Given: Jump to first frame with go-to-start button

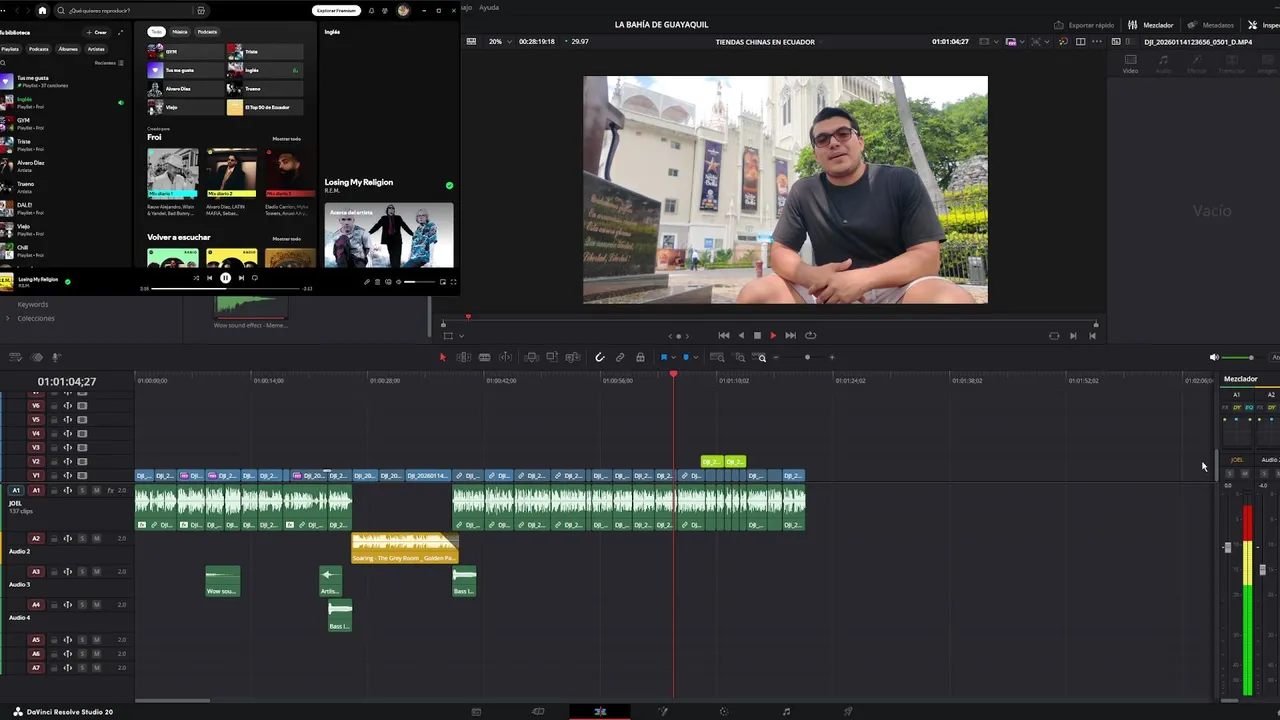Looking at the screenshot, I should pos(724,336).
